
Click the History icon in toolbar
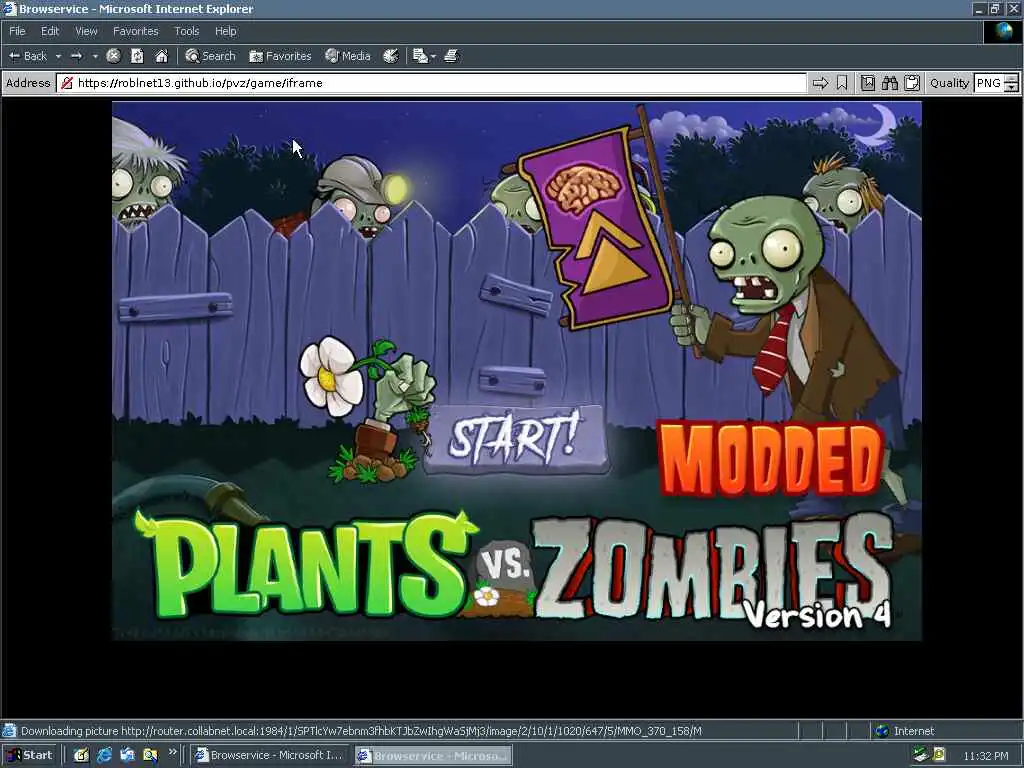(391, 56)
